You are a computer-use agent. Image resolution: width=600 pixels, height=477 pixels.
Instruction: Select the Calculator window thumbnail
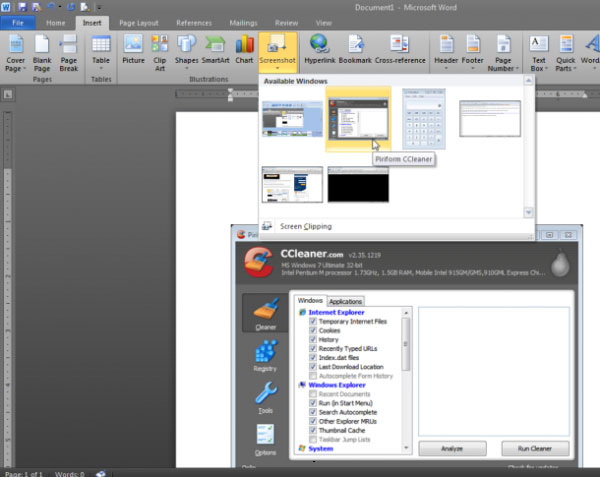tap(424, 119)
